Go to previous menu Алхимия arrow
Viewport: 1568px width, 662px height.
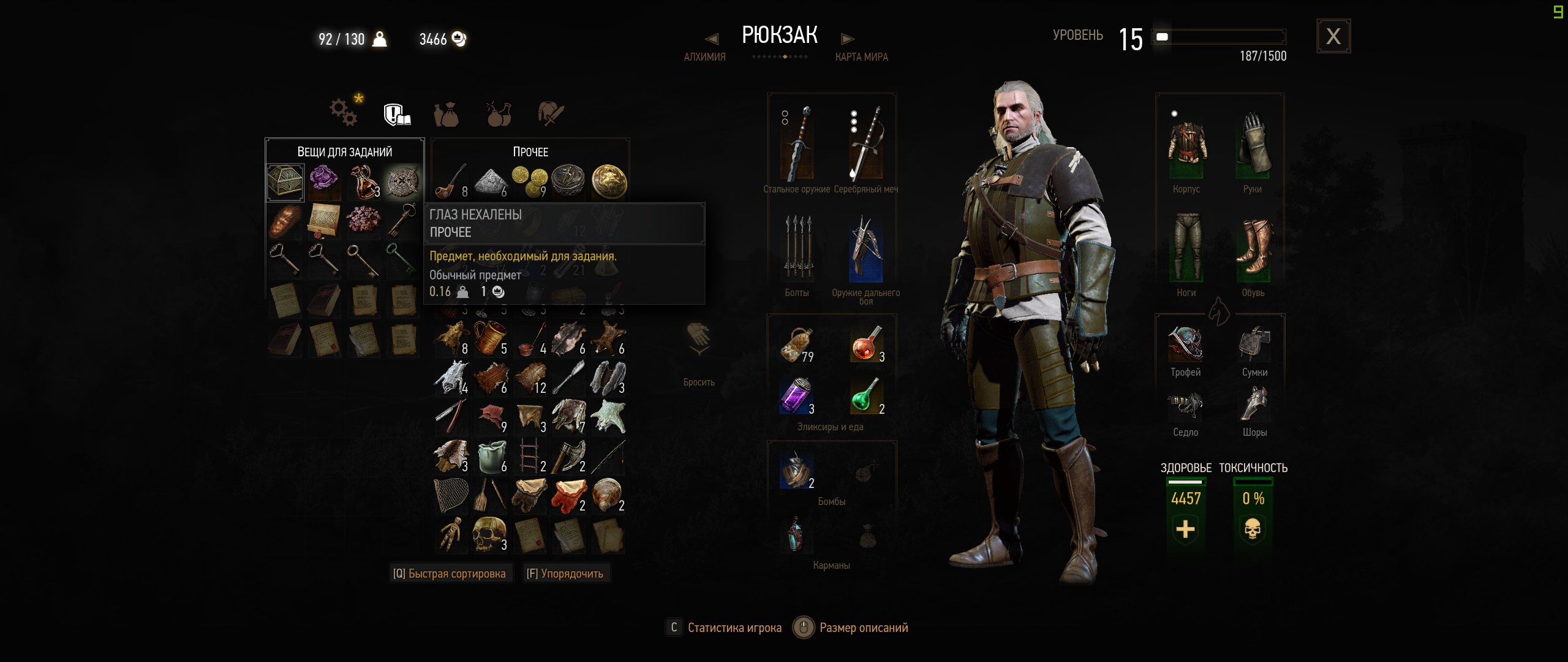tap(712, 39)
